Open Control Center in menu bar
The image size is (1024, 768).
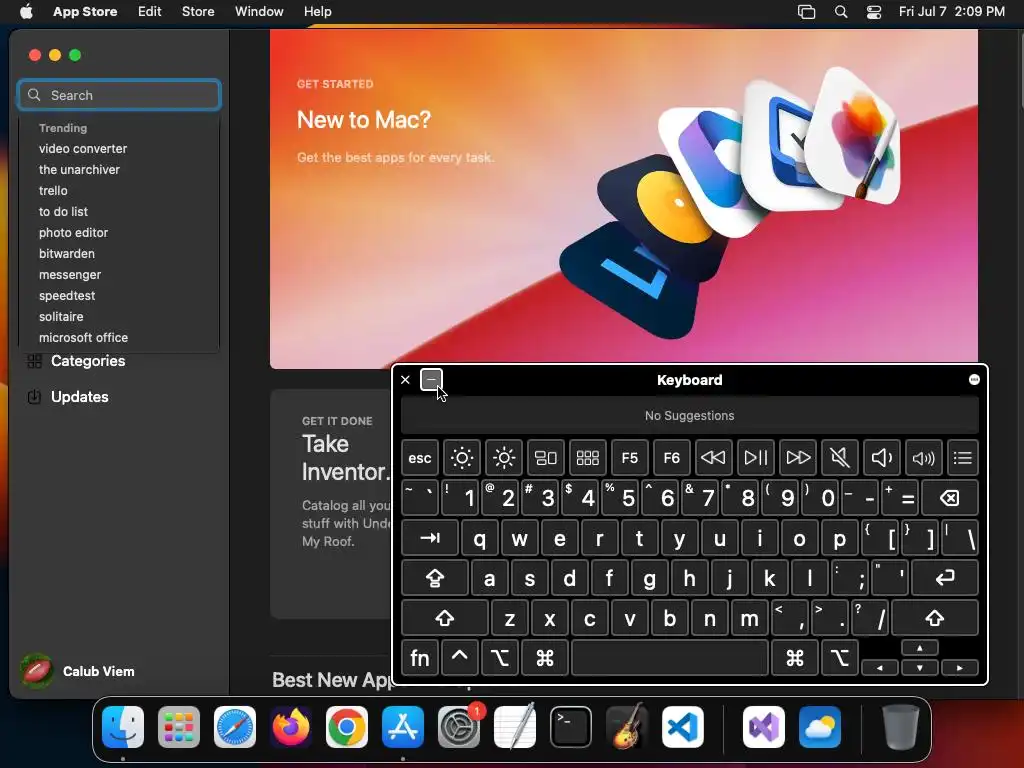pyautogui.click(x=874, y=12)
